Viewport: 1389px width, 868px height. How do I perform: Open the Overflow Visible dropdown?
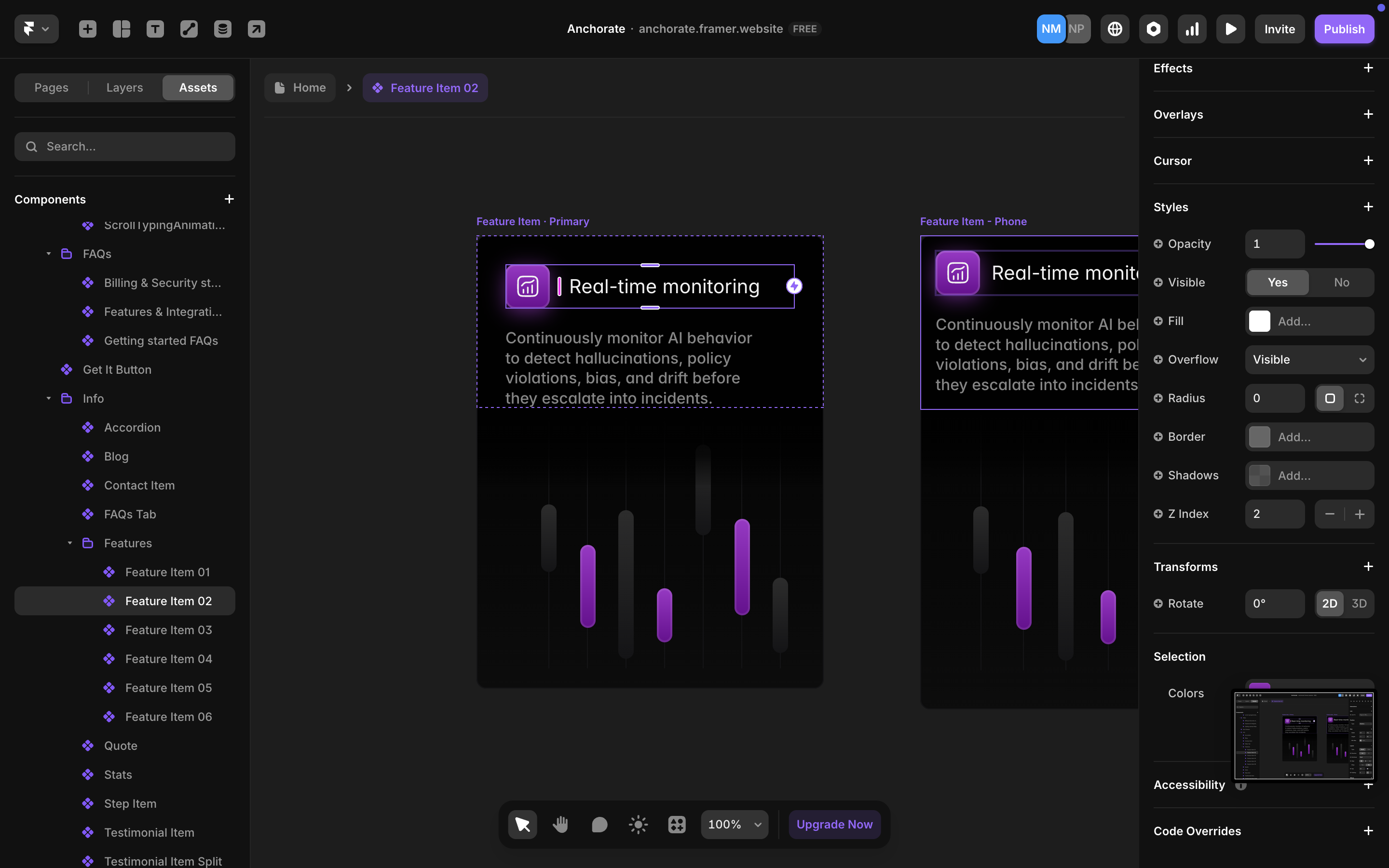pyautogui.click(x=1309, y=359)
